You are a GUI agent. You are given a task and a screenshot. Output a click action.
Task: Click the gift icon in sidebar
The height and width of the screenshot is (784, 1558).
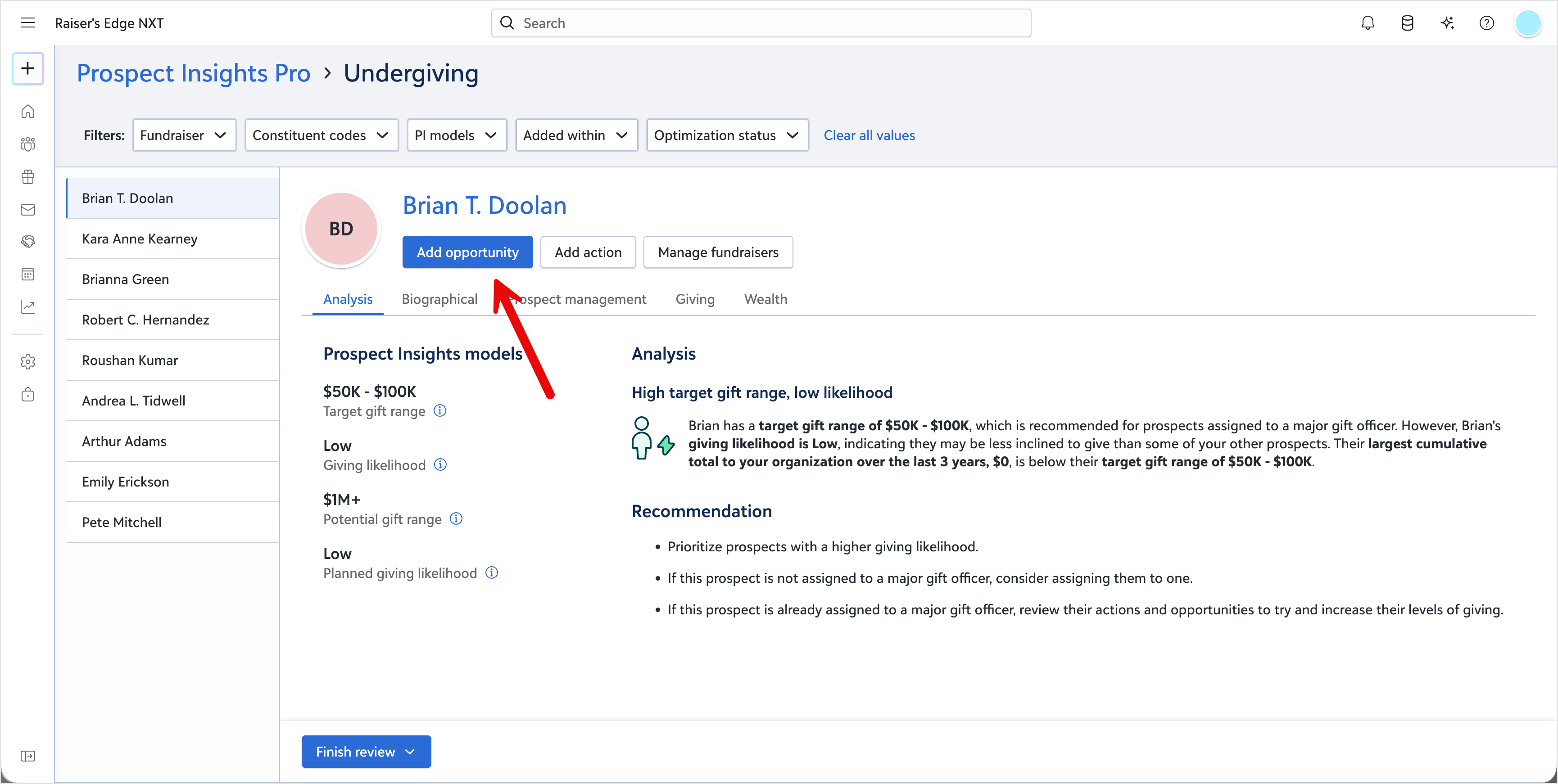28,176
